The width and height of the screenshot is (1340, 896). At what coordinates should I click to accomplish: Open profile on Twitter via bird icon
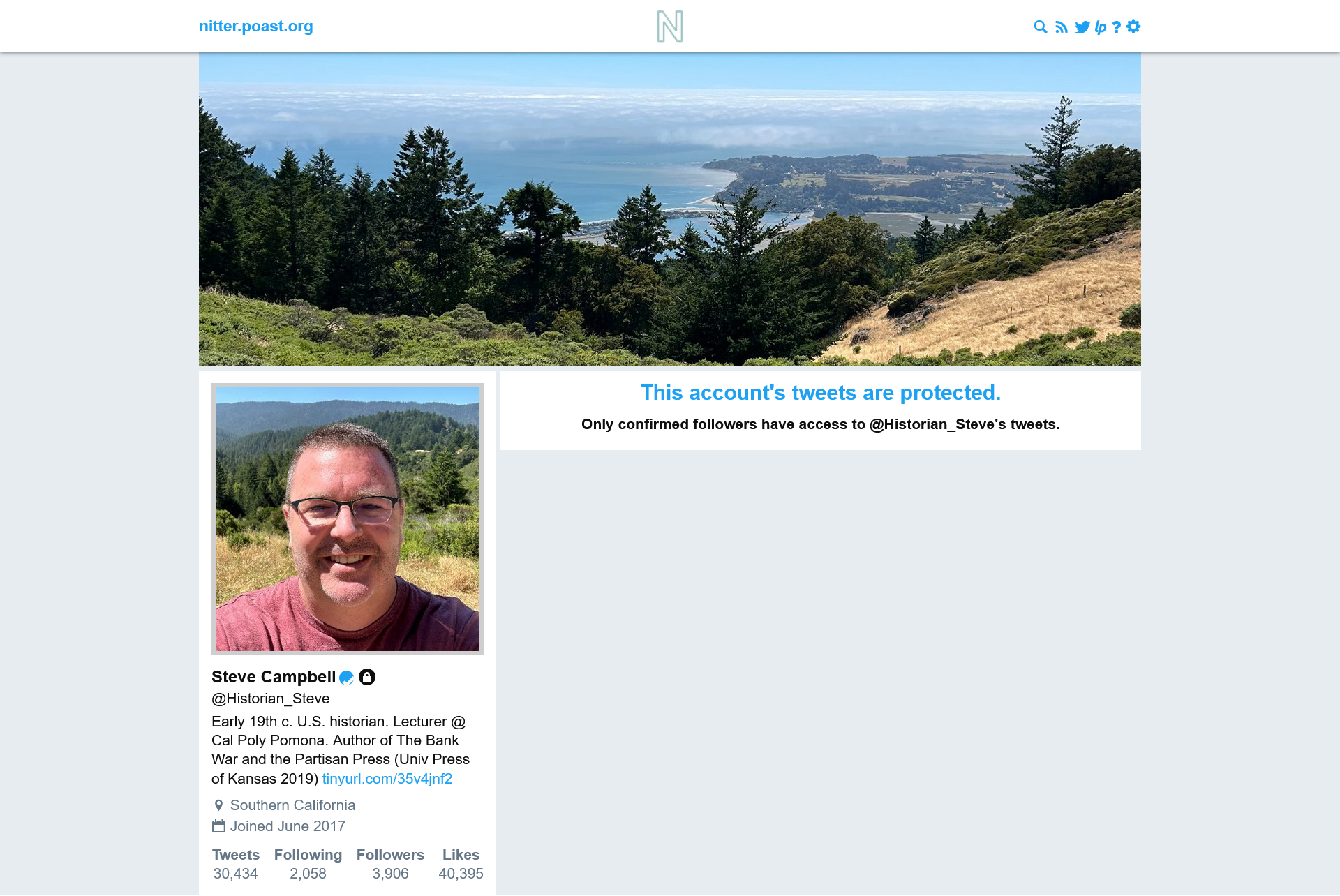tap(1082, 27)
